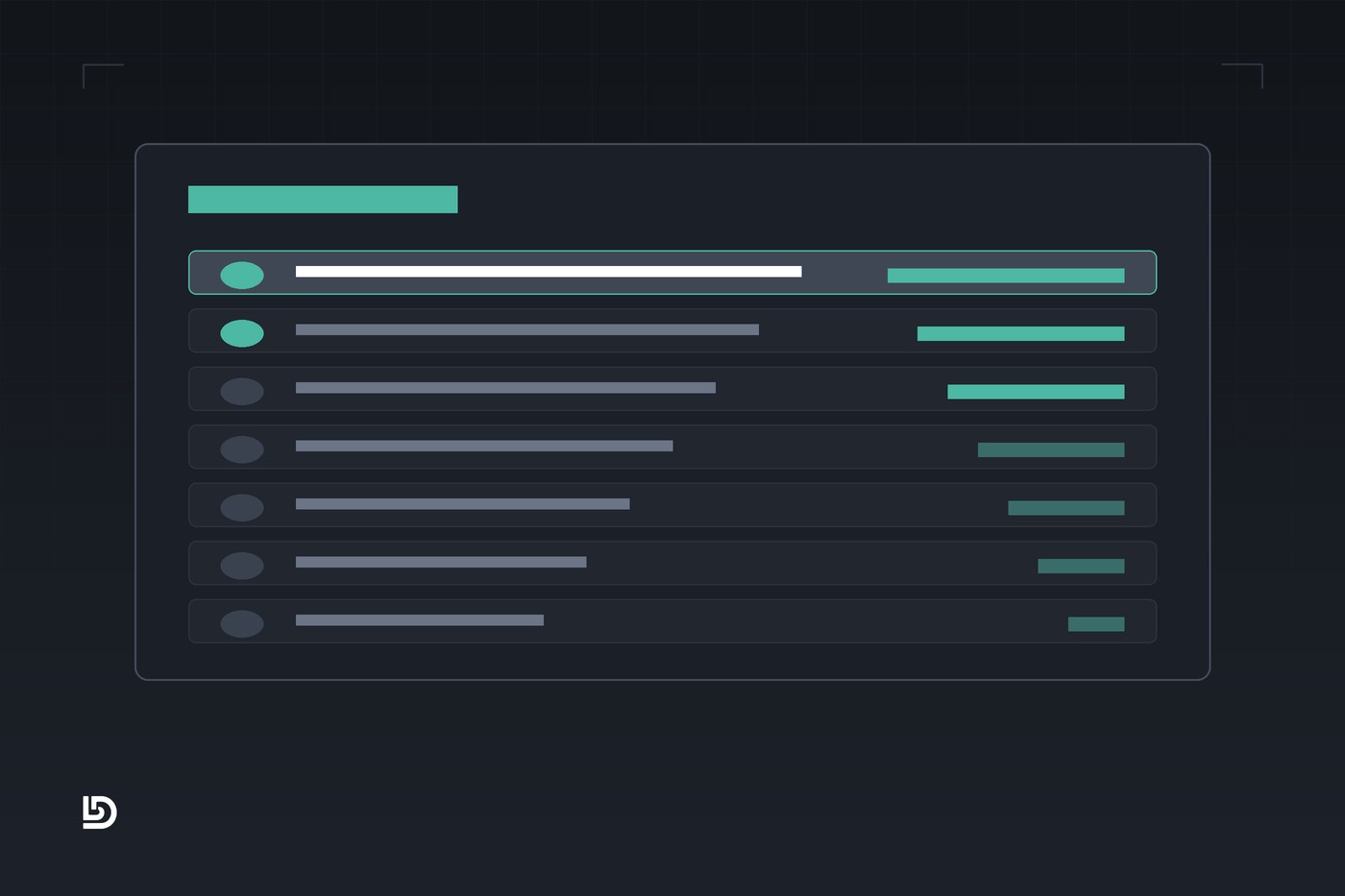Select the gray text bar in the fifth row
The width and height of the screenshot is (1345, 896).
463,504
